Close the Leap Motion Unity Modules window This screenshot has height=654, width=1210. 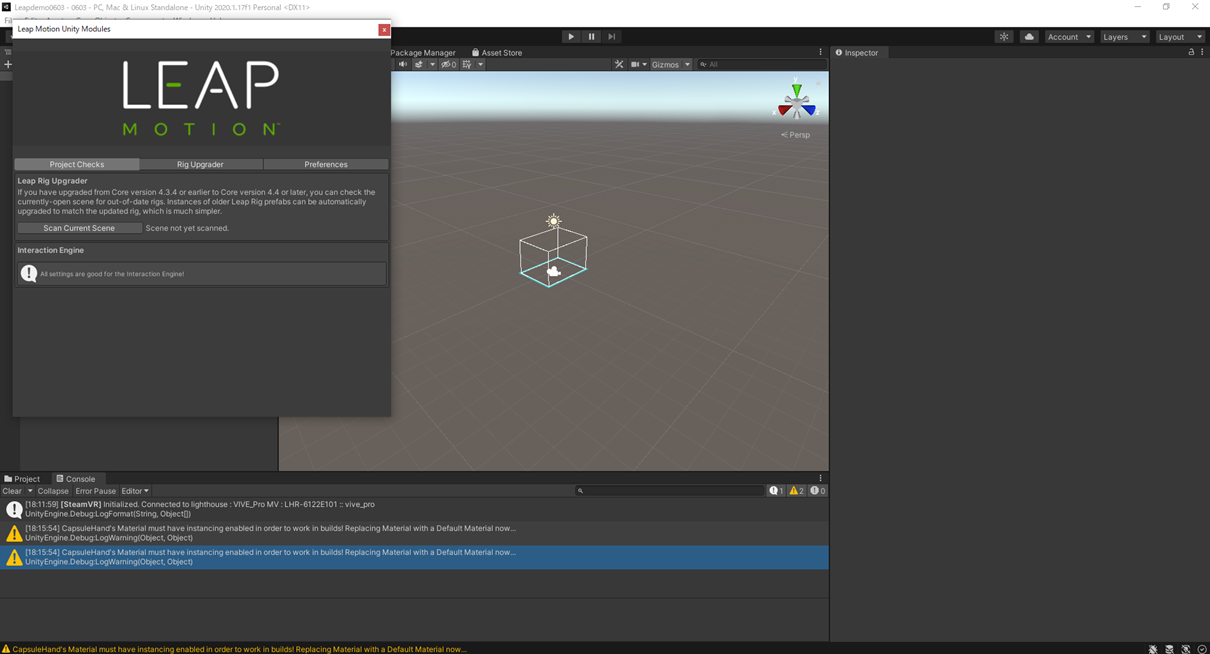point(384,30)
